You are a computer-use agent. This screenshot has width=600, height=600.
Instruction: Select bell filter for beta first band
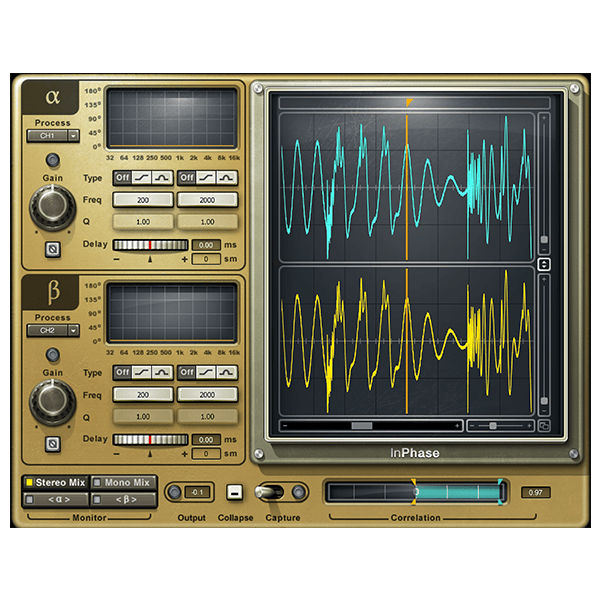162,372
